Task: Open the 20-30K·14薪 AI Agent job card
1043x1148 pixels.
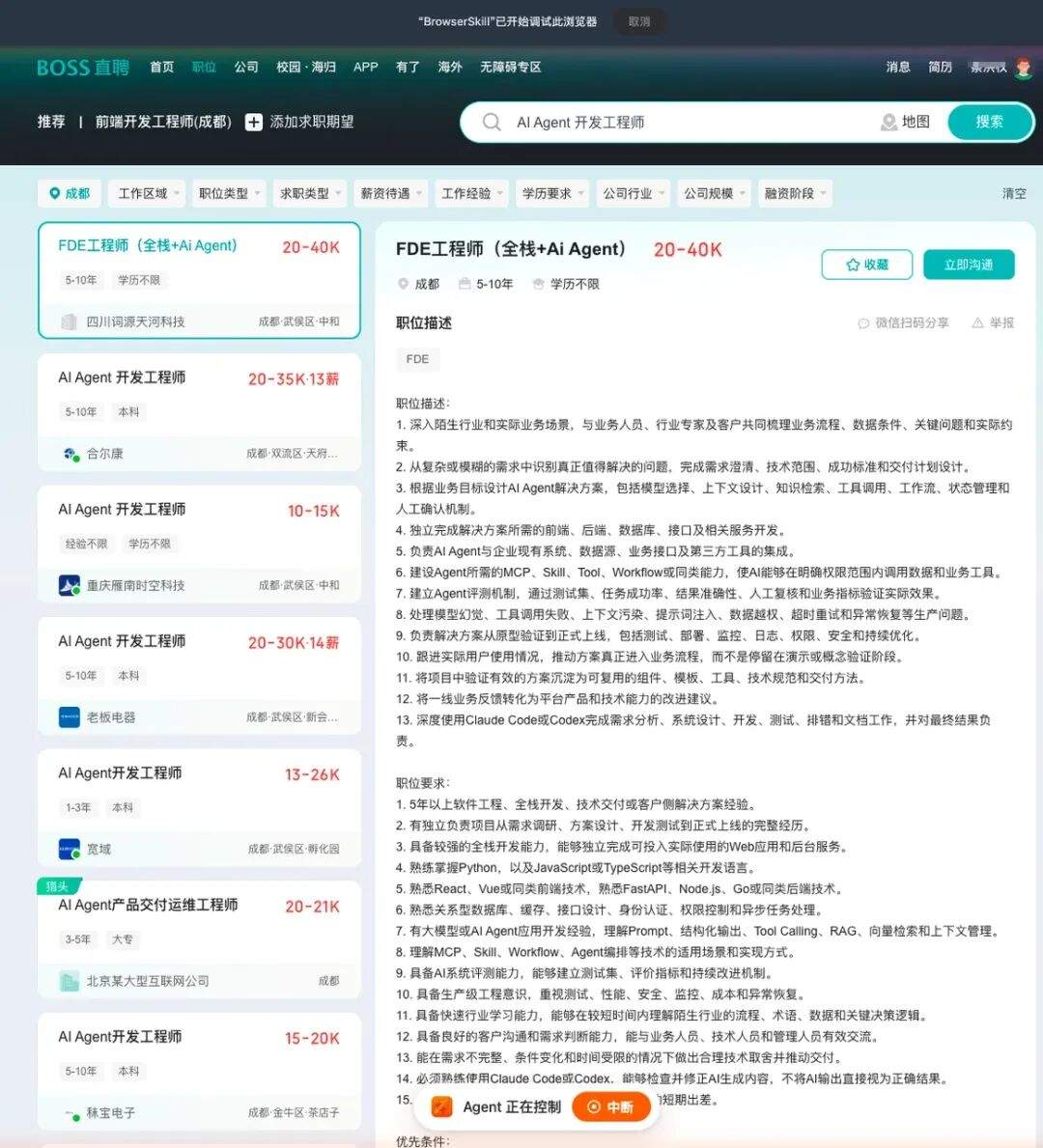Action: [199, 676]
